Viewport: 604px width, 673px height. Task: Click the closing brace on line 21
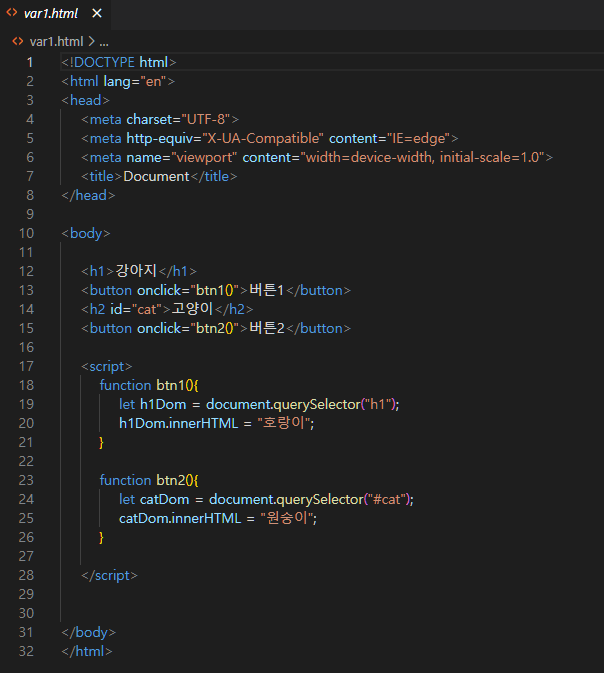[101, 442]
